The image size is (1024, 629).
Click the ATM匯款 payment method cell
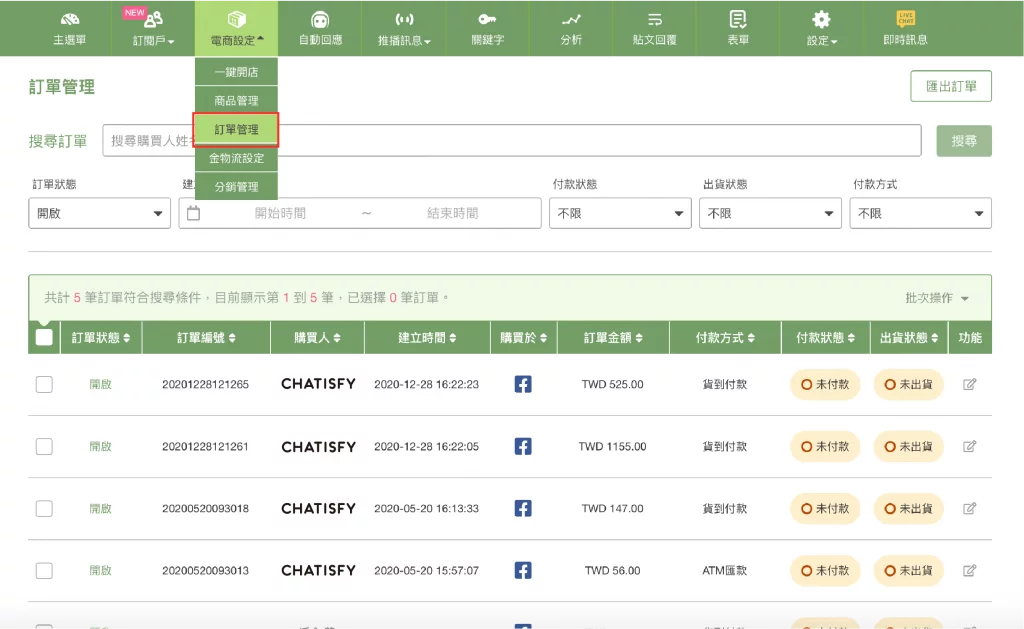click(724, 570)
